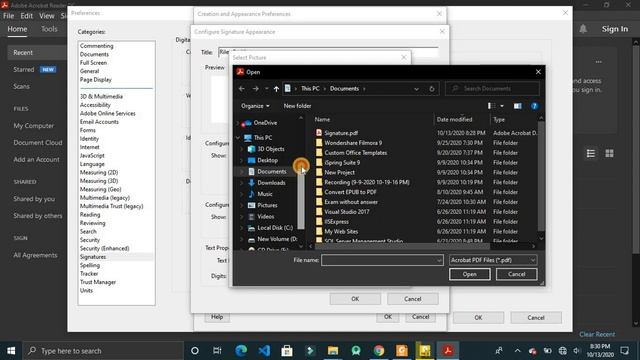Select This PC in navigation tree
The width and height of the screenshot is (640, 360).
click(x=262, y=138)
